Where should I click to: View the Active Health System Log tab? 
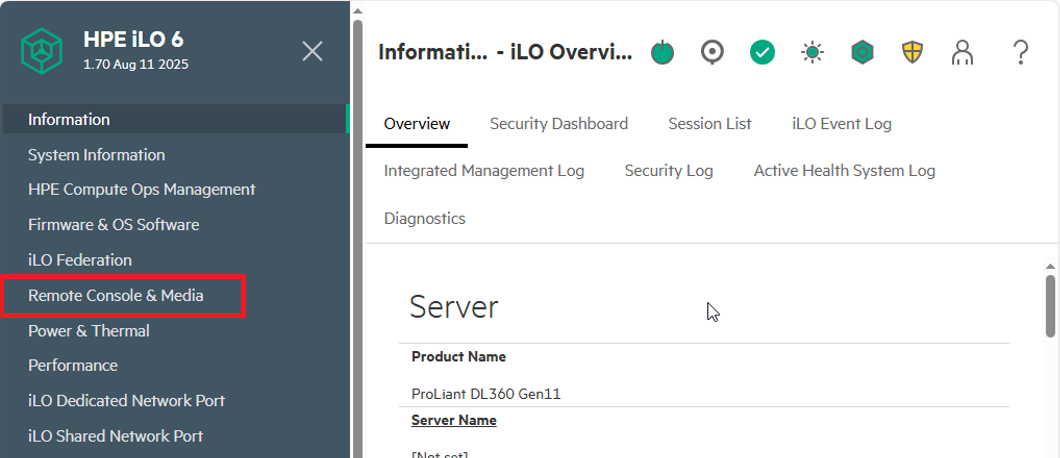point(844,171)
